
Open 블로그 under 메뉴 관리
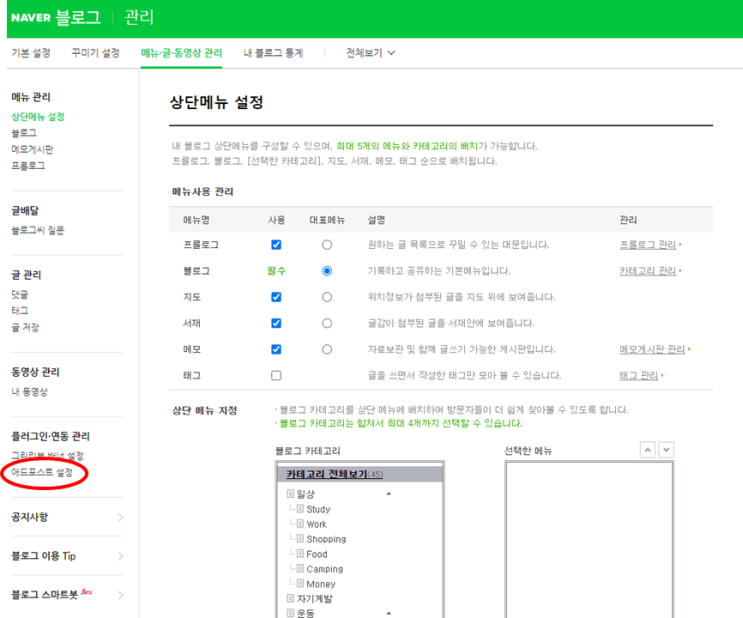pos(24,133)
